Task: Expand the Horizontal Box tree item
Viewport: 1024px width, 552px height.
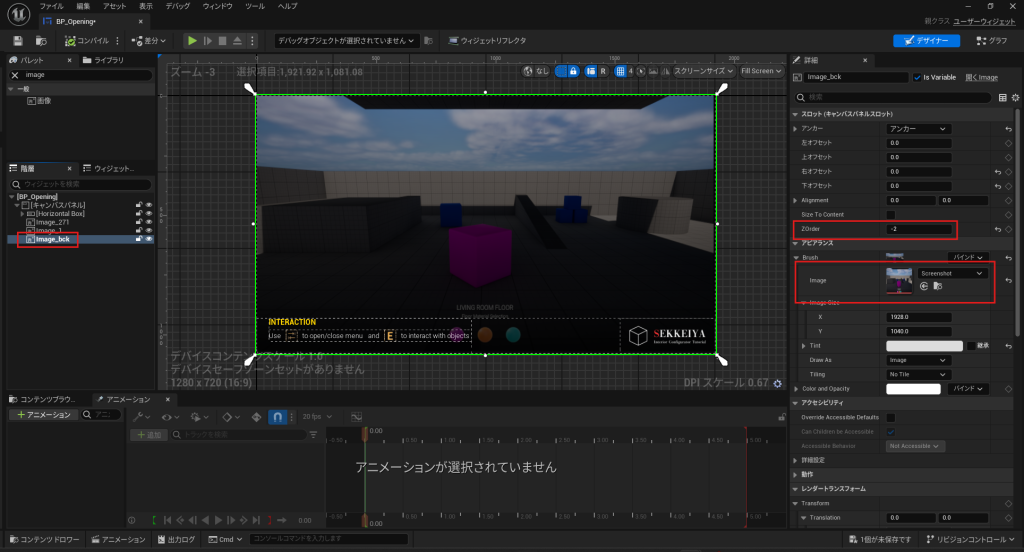Action: [x=21, y=213]
